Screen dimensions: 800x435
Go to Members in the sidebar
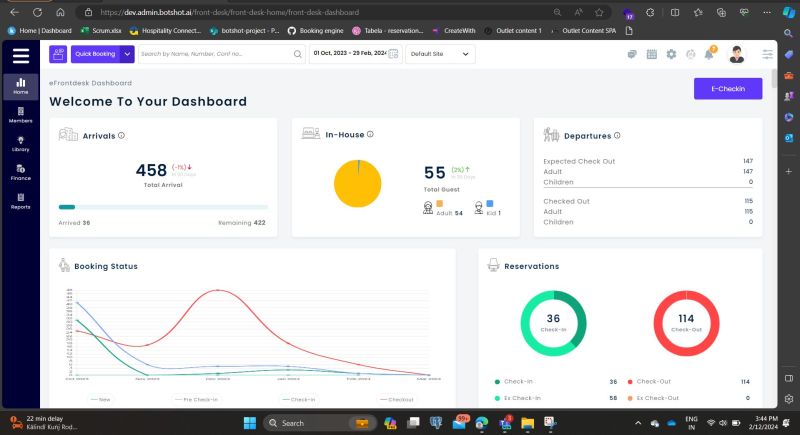21,115
